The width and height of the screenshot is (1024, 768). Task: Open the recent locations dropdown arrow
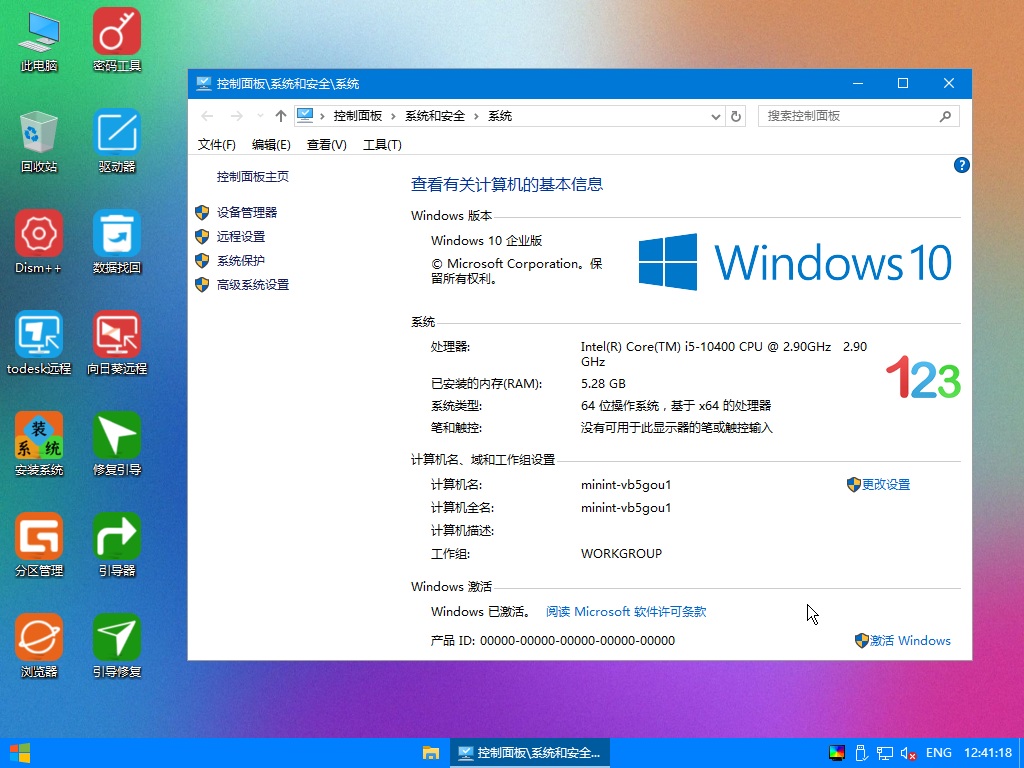(260, 116)
